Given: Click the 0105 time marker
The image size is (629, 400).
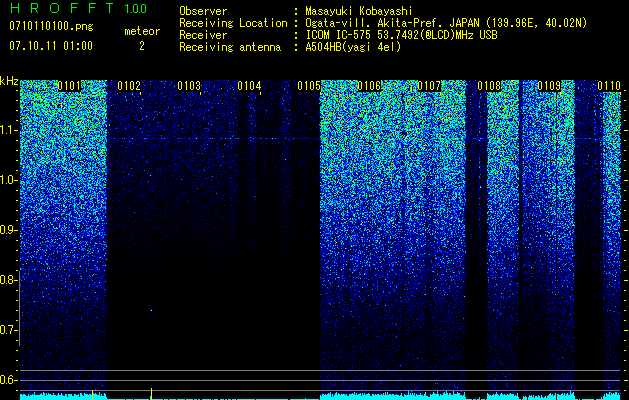Looking at the screenshot, I should [309, 86].
